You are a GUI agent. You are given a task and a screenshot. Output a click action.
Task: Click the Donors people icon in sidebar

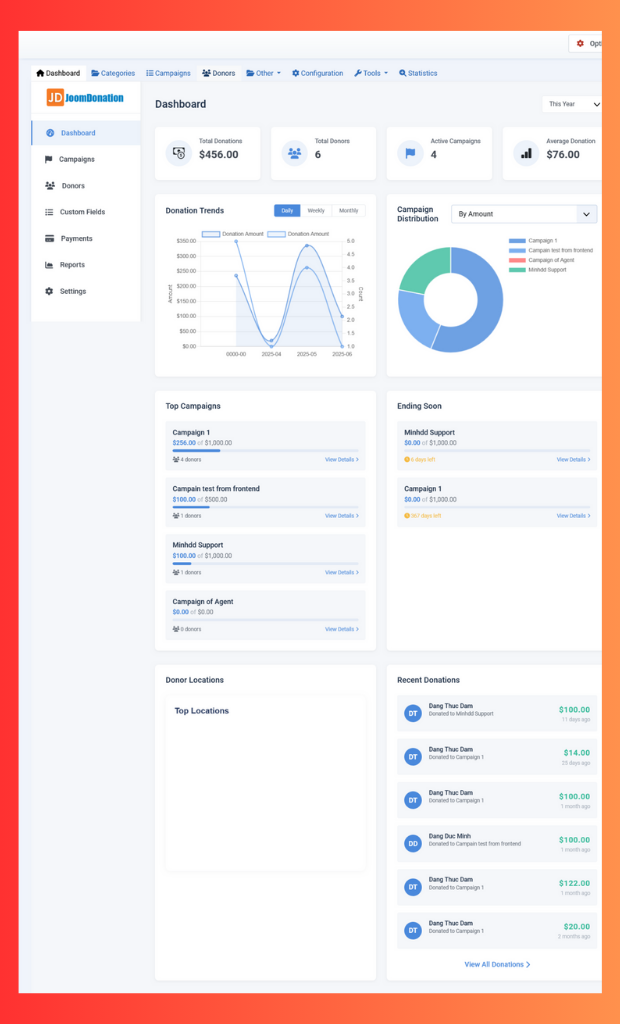click(50, 186)
